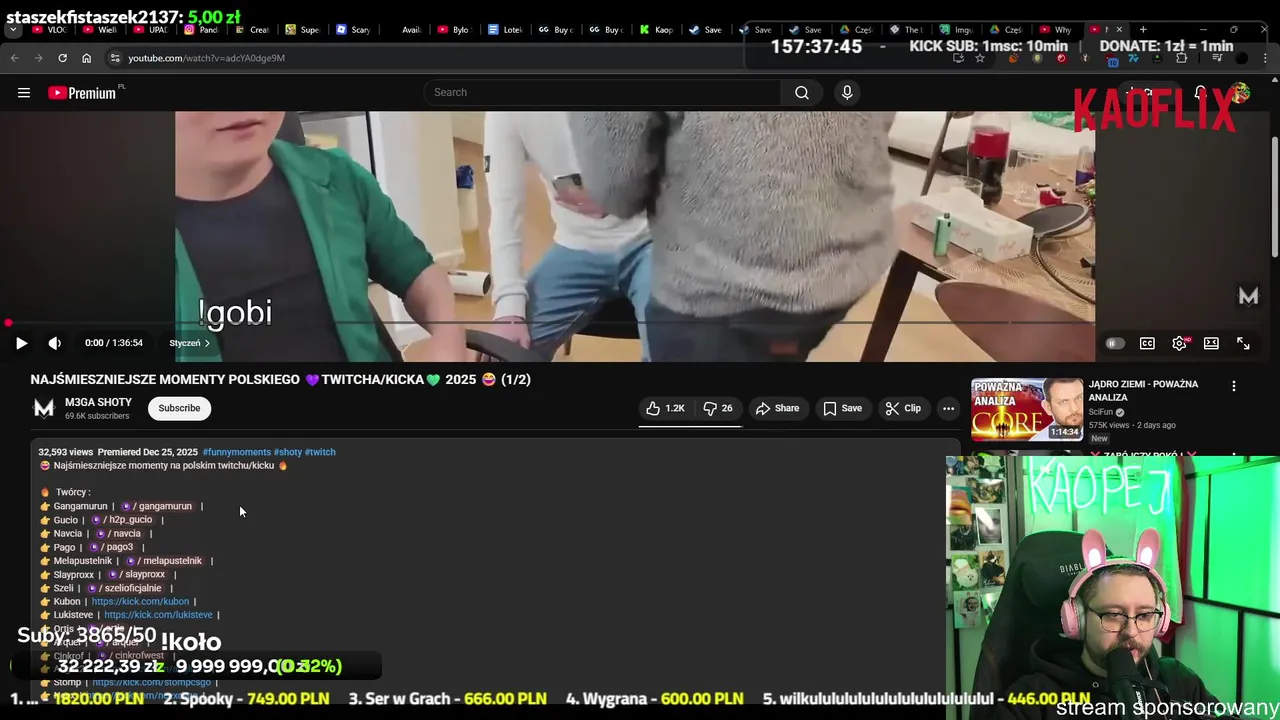The image size is (1280, 720).
Task: Click the search magnifier button
Action: [802, 92]
